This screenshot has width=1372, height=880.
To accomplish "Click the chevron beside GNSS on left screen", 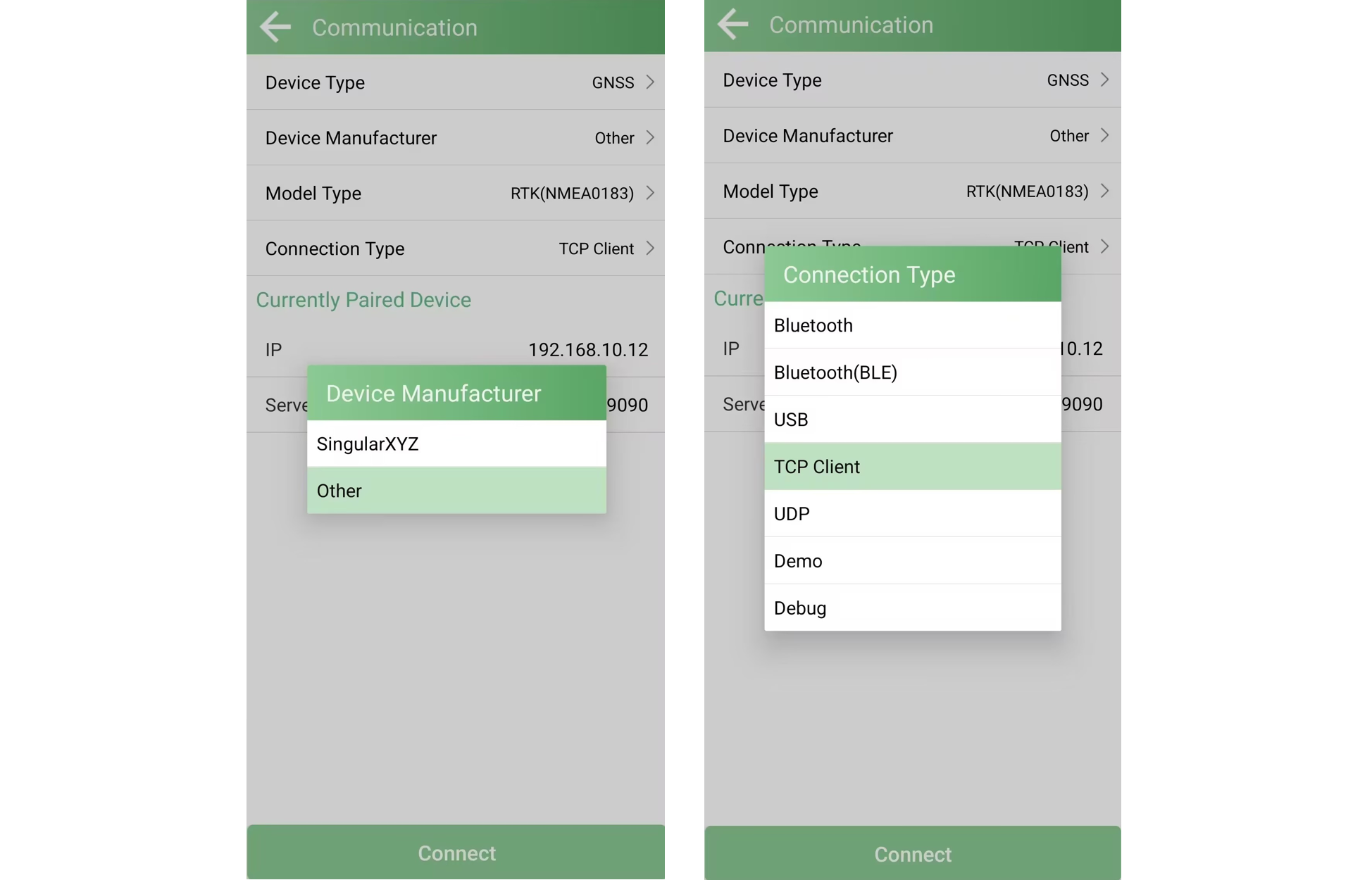I will [x=650, y=82].
